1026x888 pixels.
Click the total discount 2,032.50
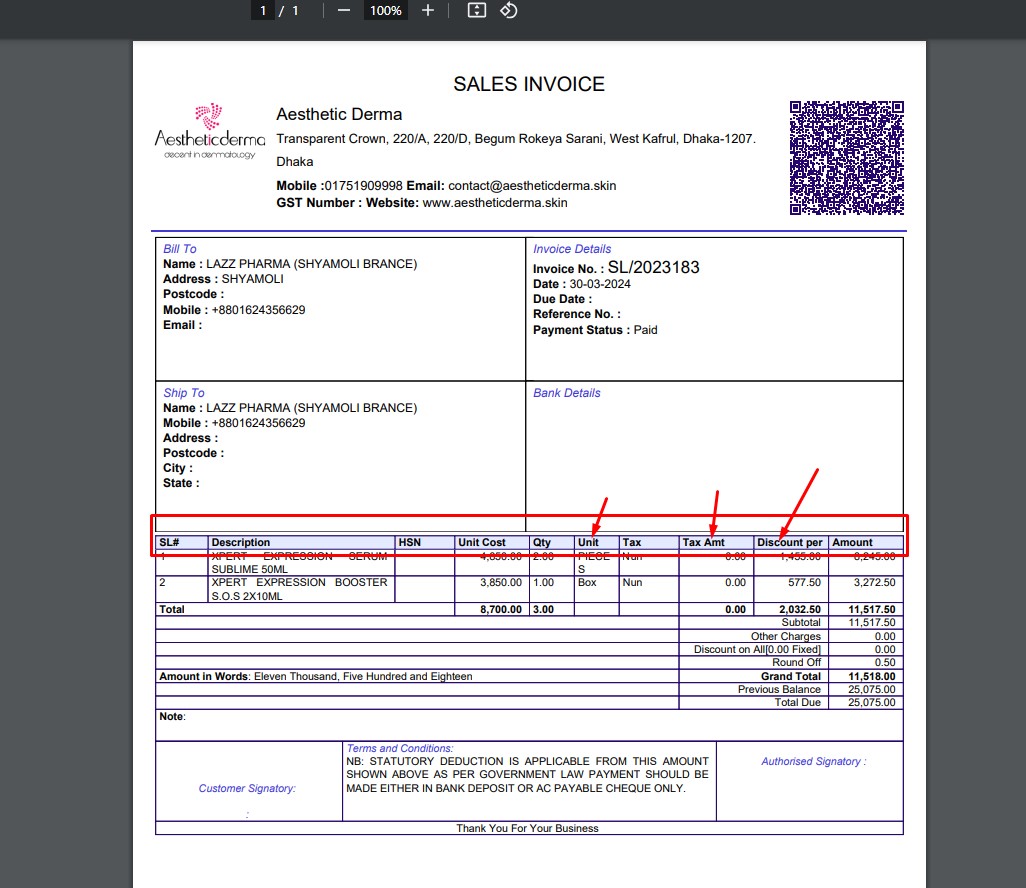pos(800,609)
